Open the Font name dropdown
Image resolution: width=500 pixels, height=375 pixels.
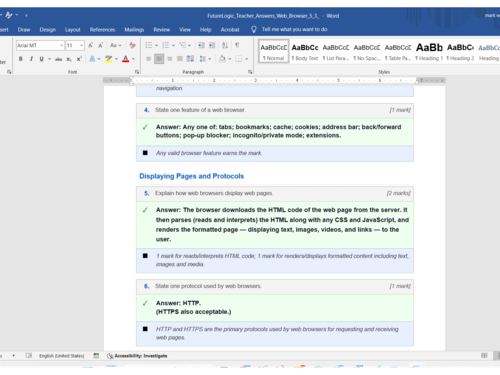click(x=62, y=45)
